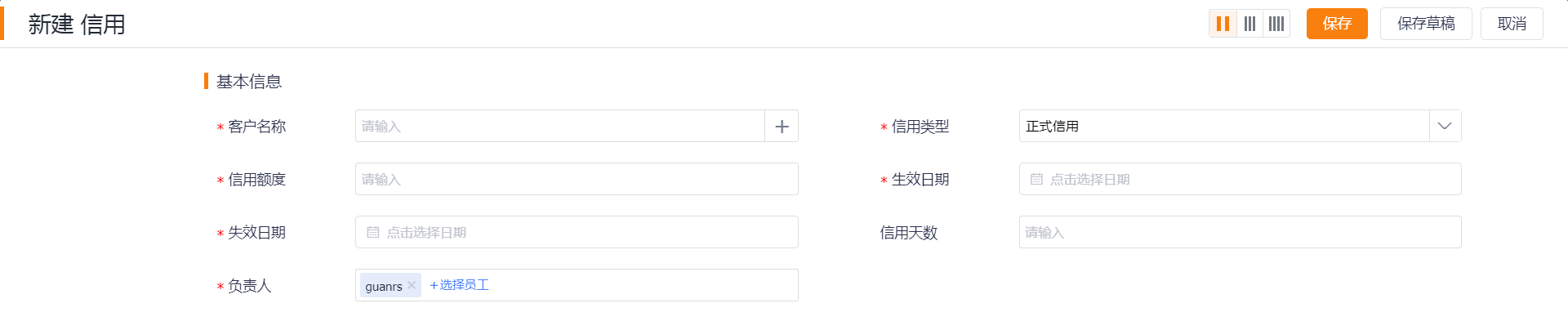The height and width of the screenshot is (330, 1568).
Task: Open 生效日期 date picker field
Action: 1240,179
